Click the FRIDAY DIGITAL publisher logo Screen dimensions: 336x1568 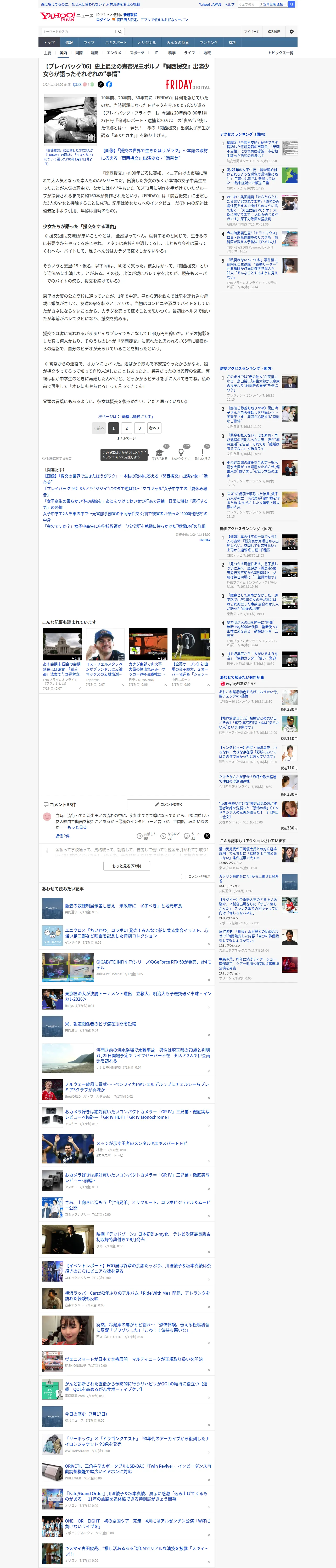188,85
